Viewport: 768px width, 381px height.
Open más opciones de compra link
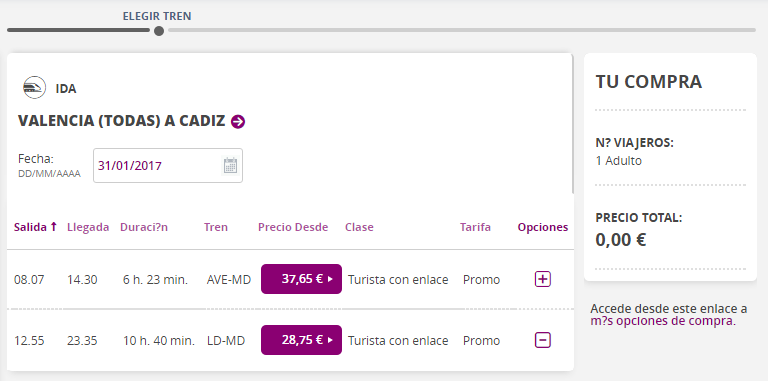[x=663, y=321]
